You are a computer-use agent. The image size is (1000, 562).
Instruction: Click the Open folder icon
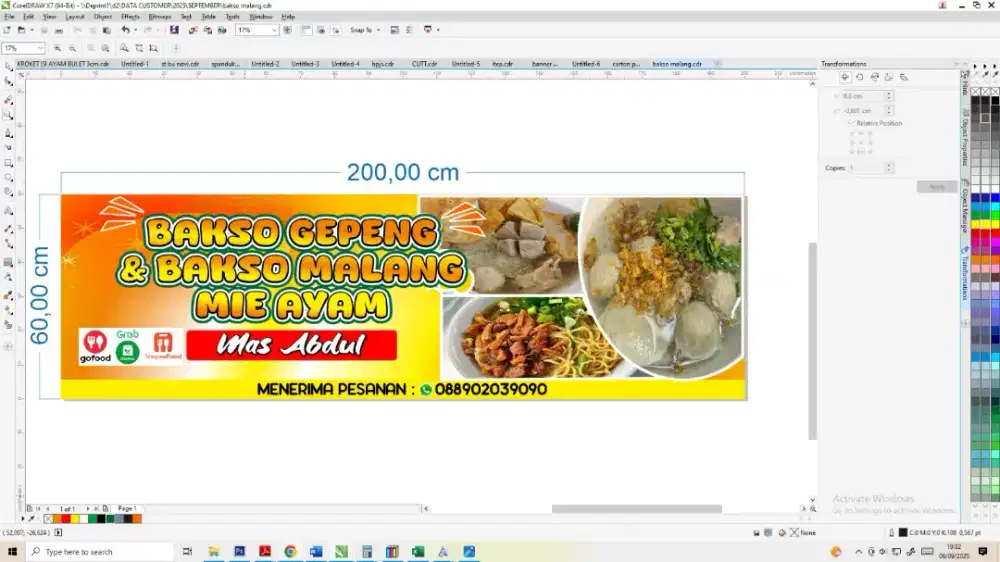coord(21,30)
